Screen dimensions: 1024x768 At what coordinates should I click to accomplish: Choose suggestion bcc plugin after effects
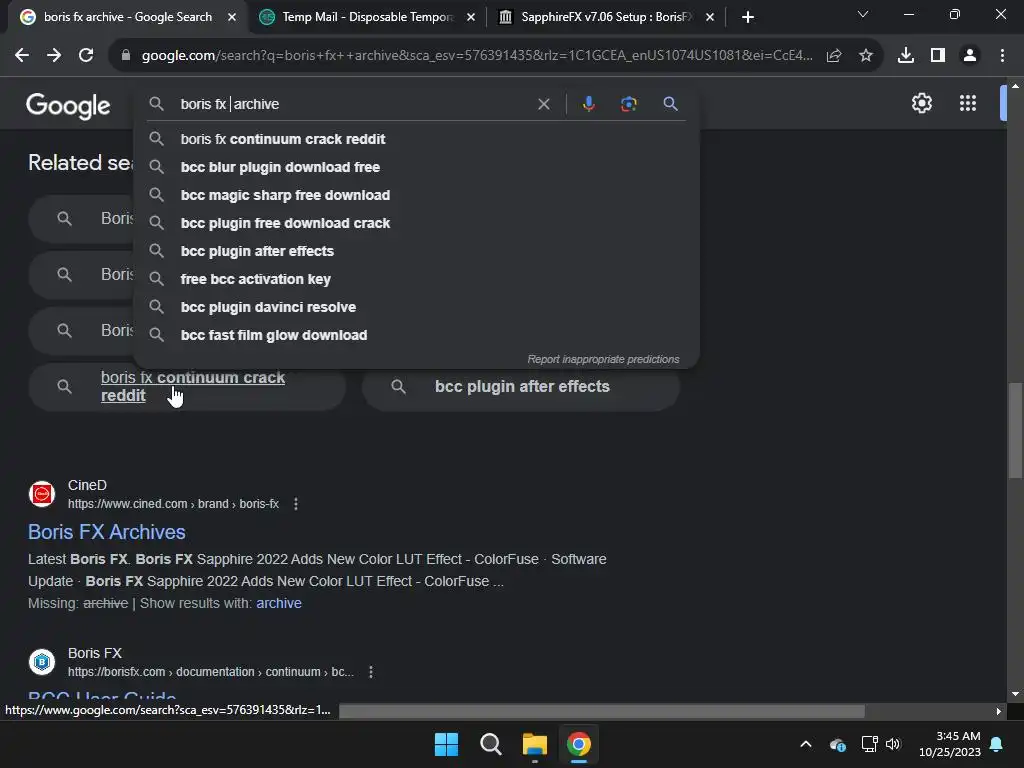pyautogui.click(x=417, y=251)
